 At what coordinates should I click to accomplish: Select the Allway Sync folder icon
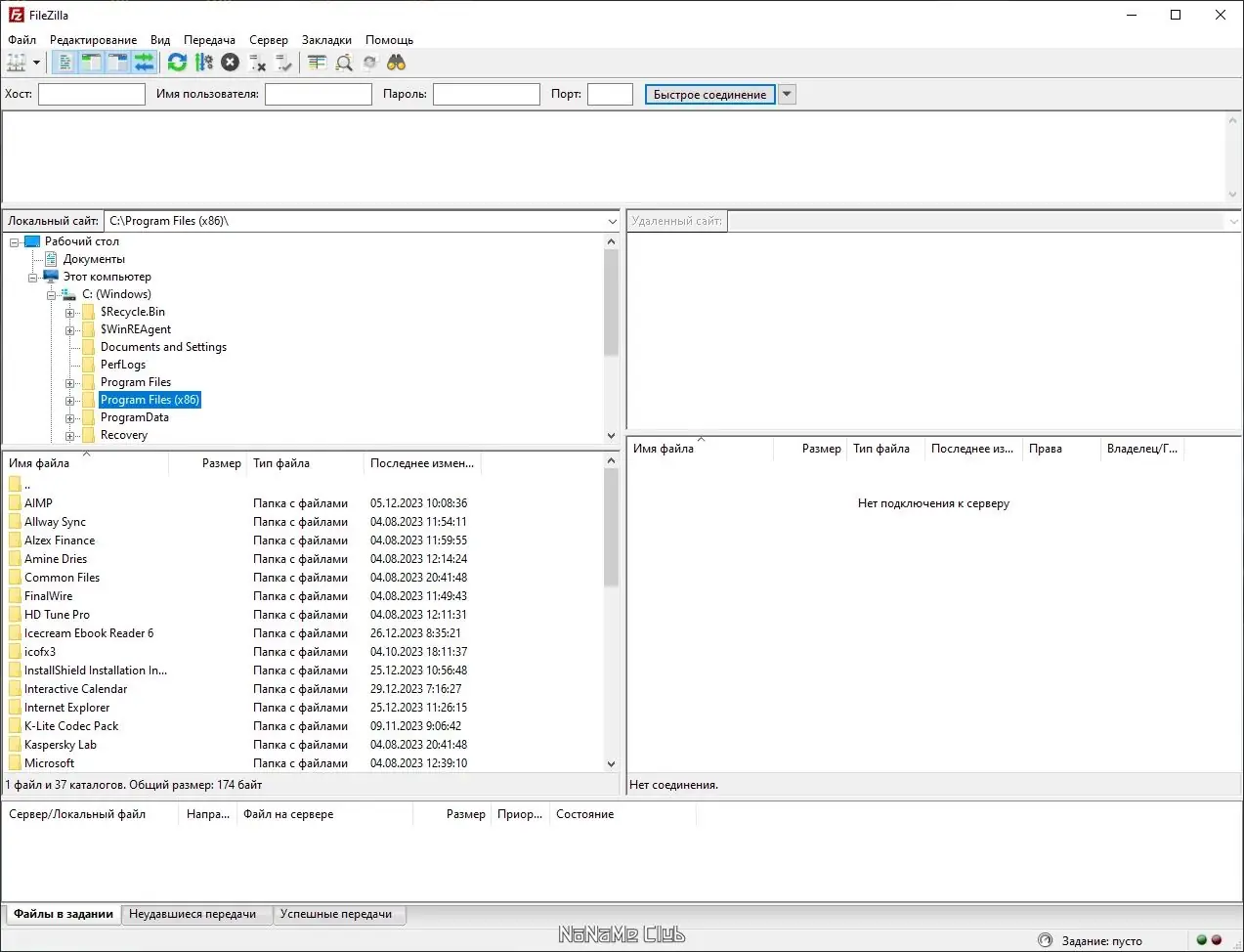point(15,522)
